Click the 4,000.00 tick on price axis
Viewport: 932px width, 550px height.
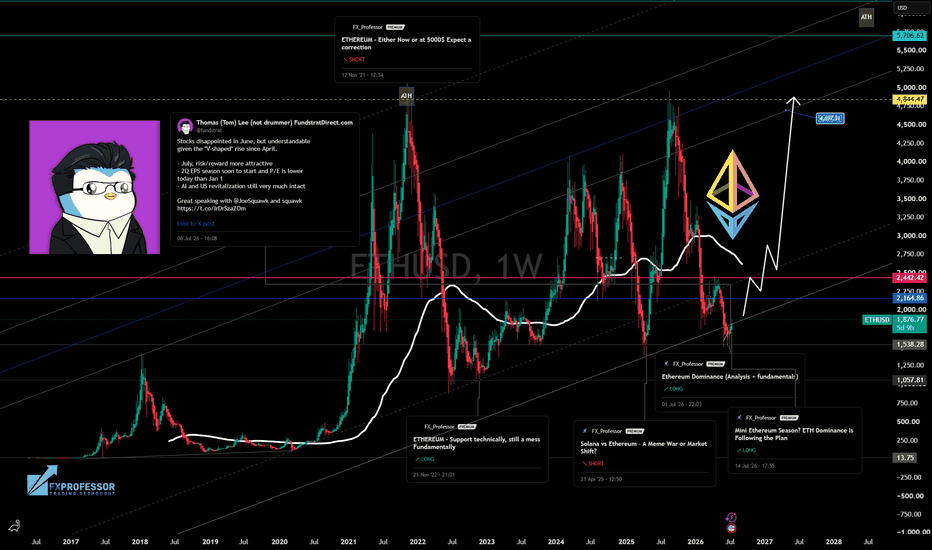[911, 161]
